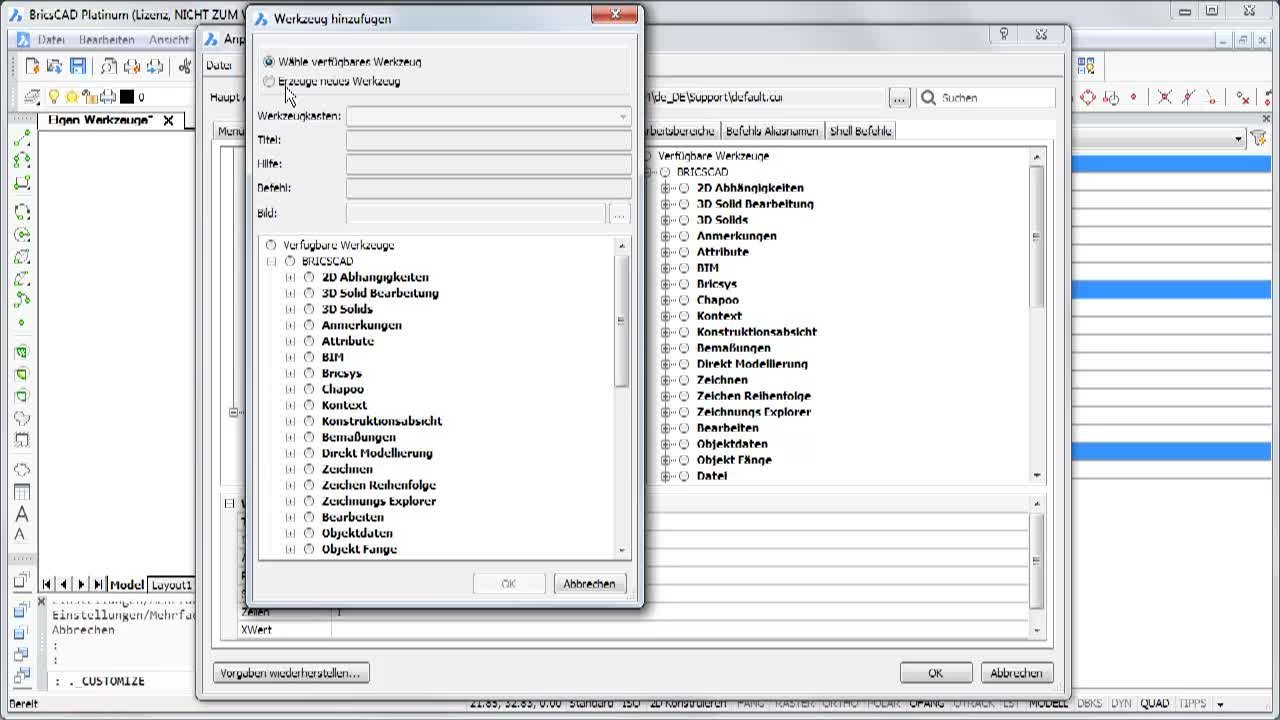Image resolution: width=1280 pixels, height=720 pixels.
Task: Open the 'Datei' menu in main window
Action: [x=51, y=40]
